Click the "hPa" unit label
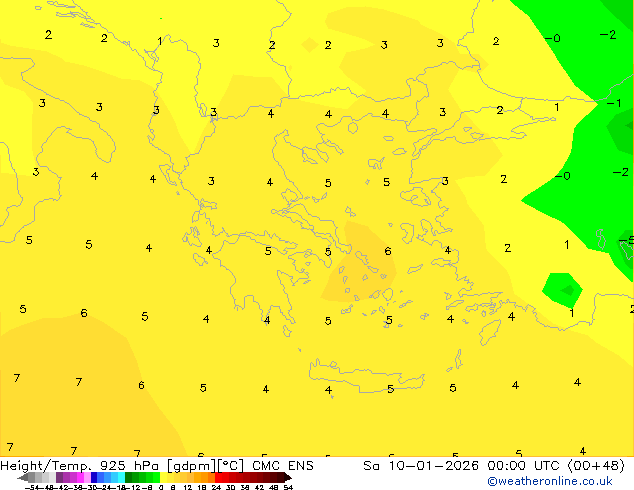Screen dimensions: 634x490 pos(148,466)
